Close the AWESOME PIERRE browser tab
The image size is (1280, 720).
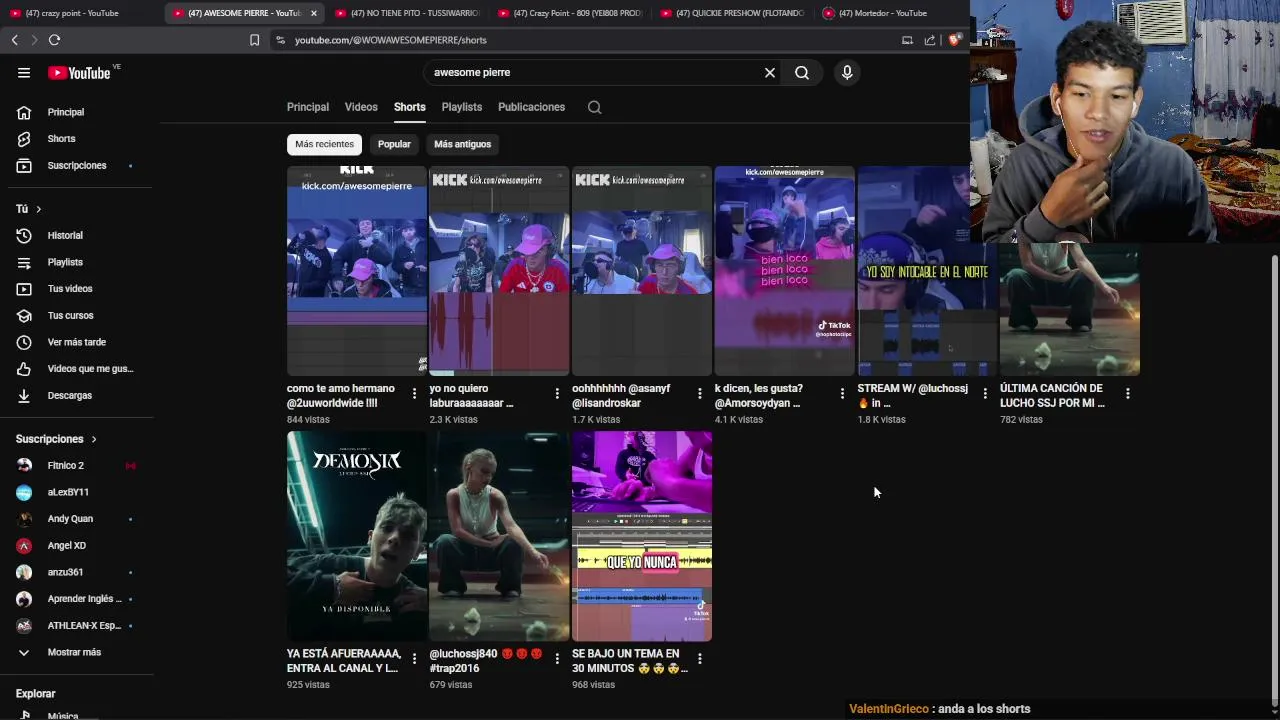click(314, 13)
